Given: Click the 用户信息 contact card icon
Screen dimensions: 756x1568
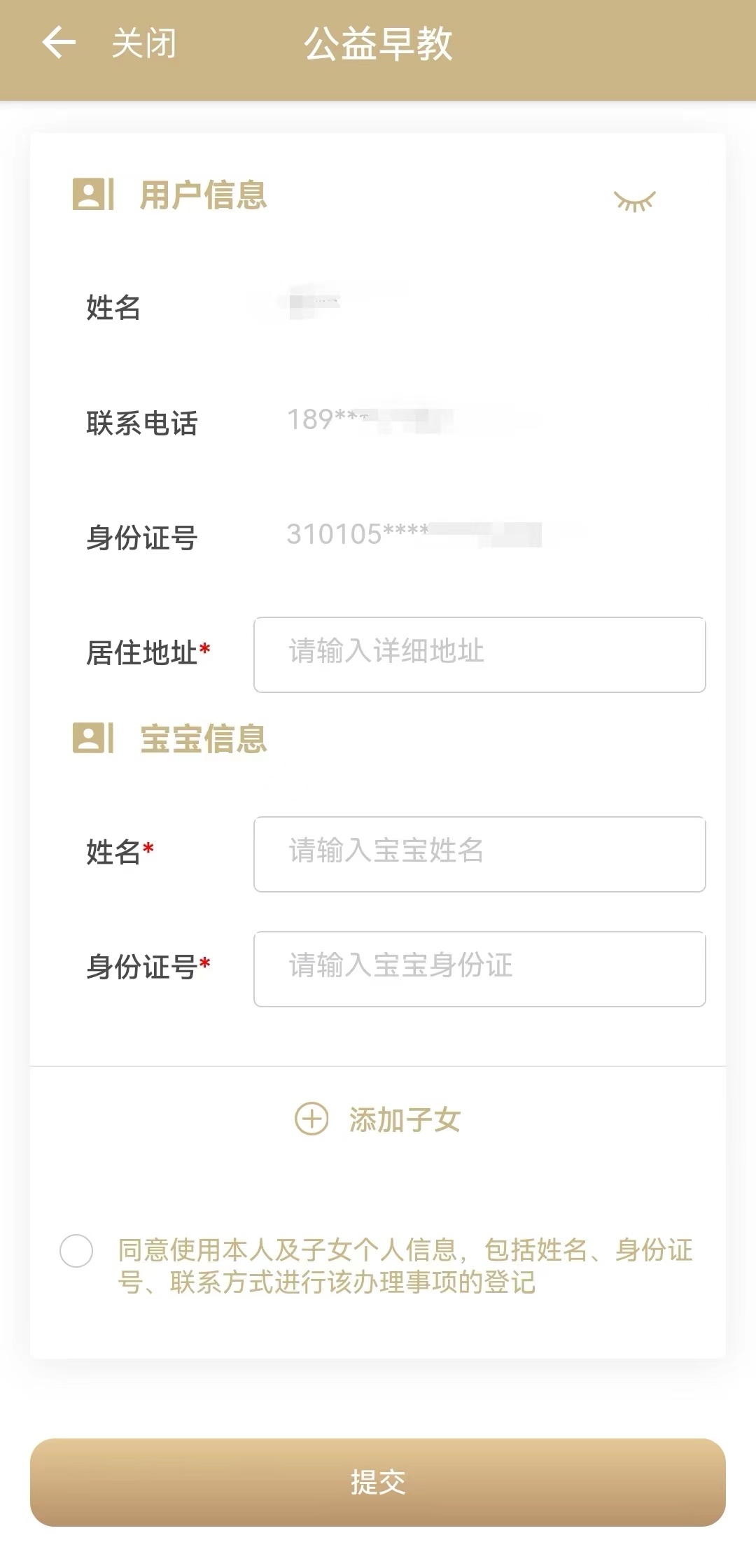Looking at the screenshot, I should pyautogui.click(x=93, y=194).
